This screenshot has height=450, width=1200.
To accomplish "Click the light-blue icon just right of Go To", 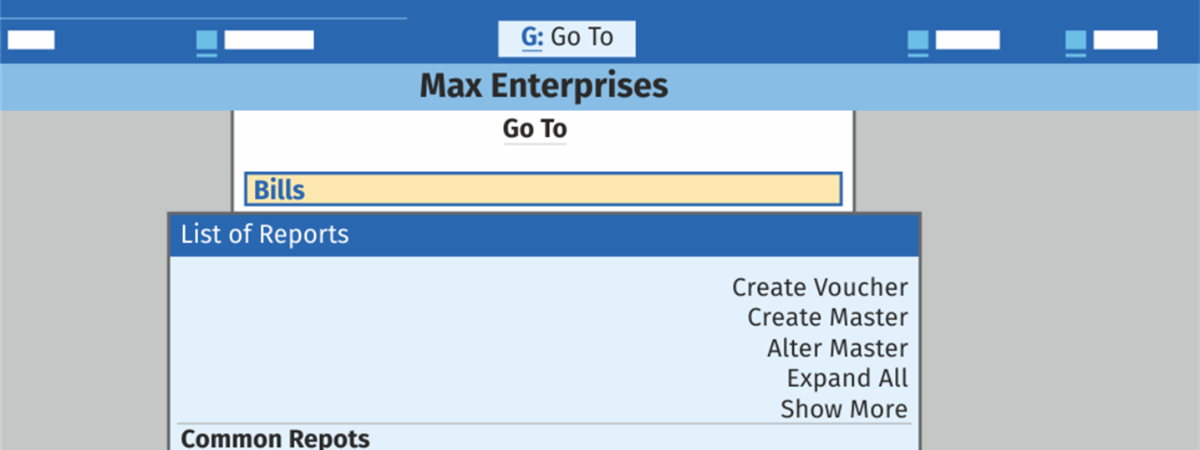I will click(918, 42).
